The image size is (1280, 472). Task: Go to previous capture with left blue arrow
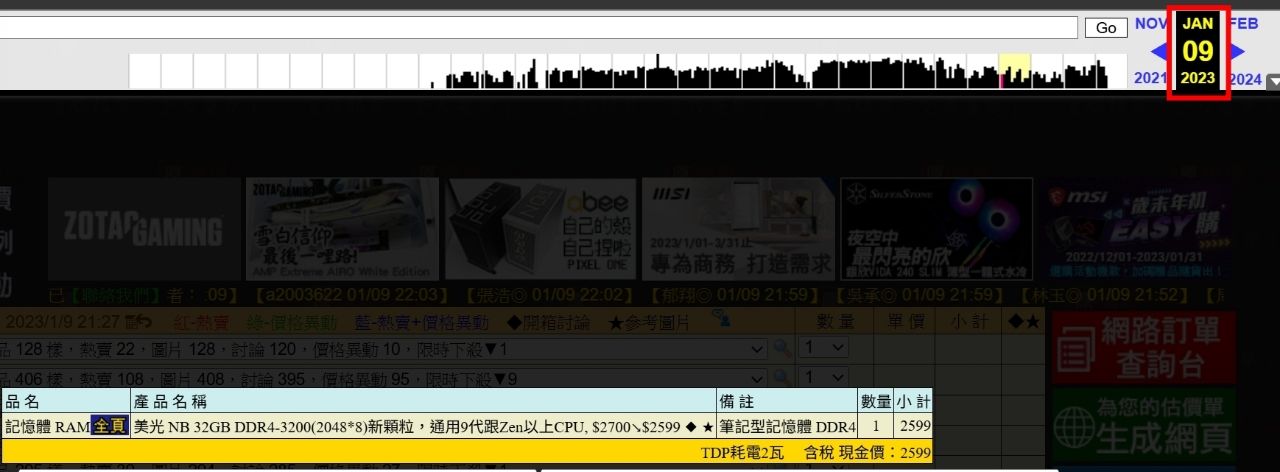pos(1158,52)
